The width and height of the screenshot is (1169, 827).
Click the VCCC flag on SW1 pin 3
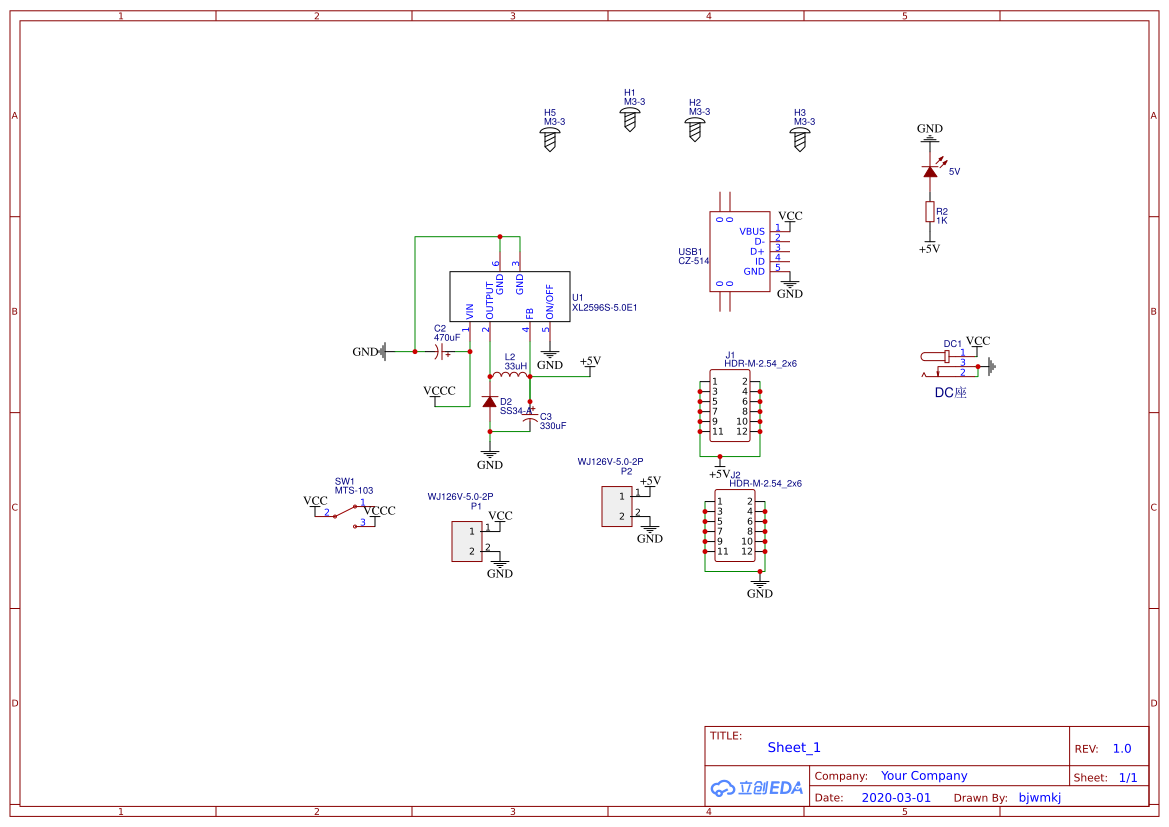379,513
